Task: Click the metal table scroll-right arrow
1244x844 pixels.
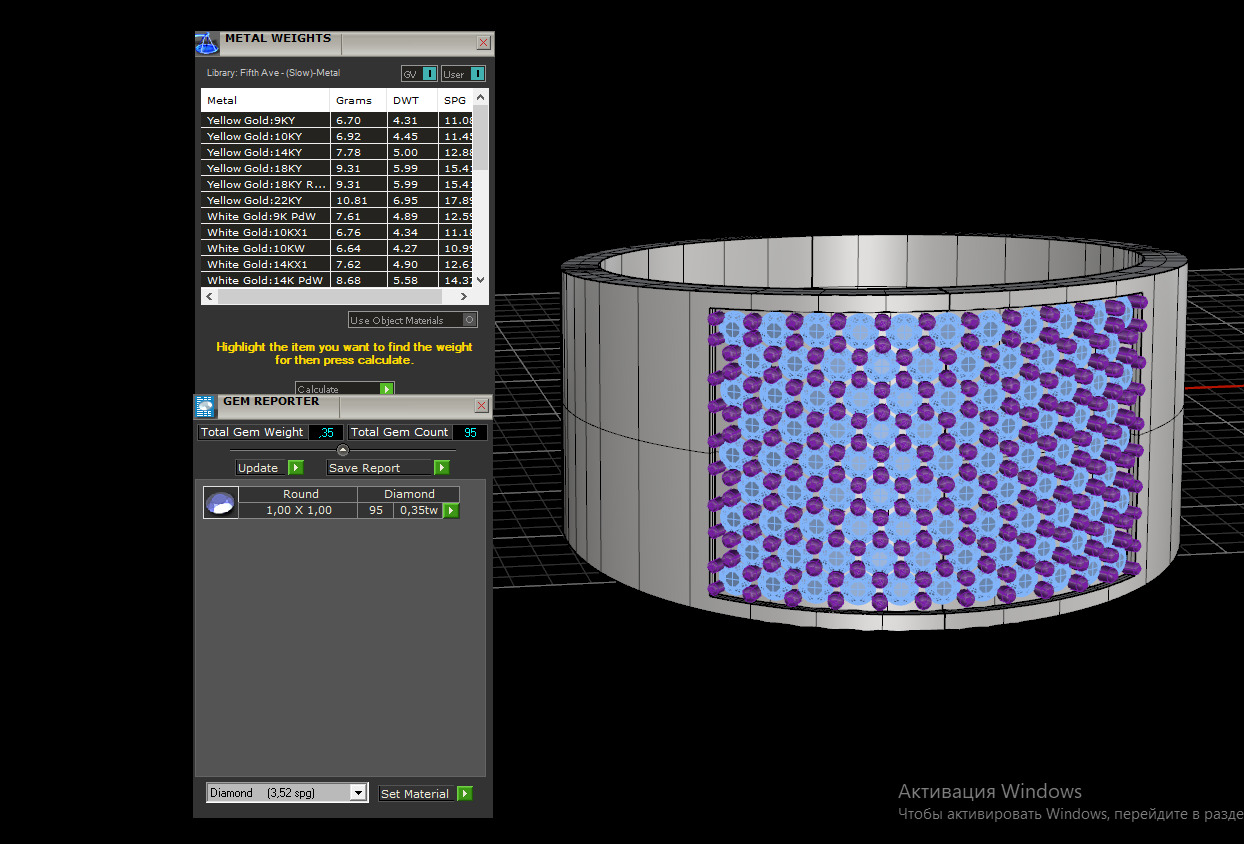Action: [x=464, y=297]
